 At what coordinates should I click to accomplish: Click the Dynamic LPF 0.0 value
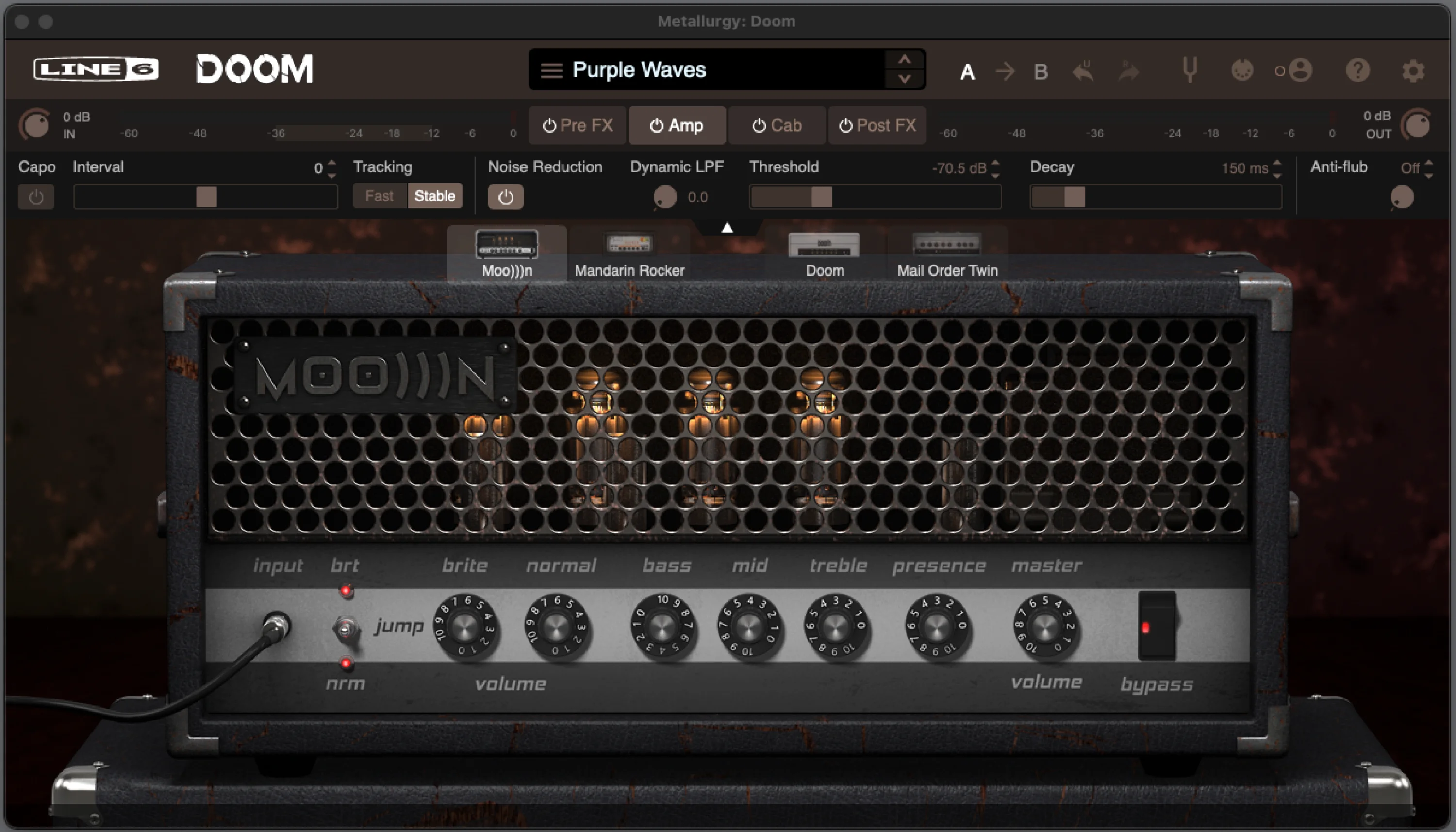pyautogui.click(x=697, y=198)
